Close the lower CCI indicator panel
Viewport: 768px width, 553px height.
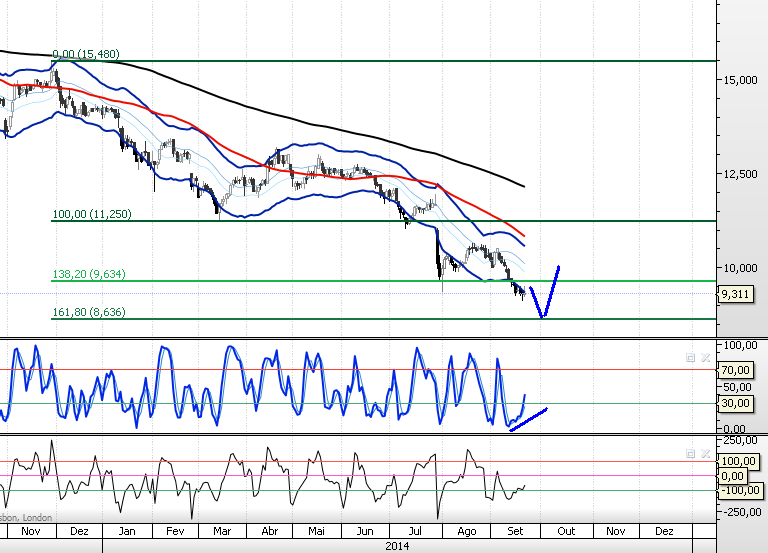705,454
